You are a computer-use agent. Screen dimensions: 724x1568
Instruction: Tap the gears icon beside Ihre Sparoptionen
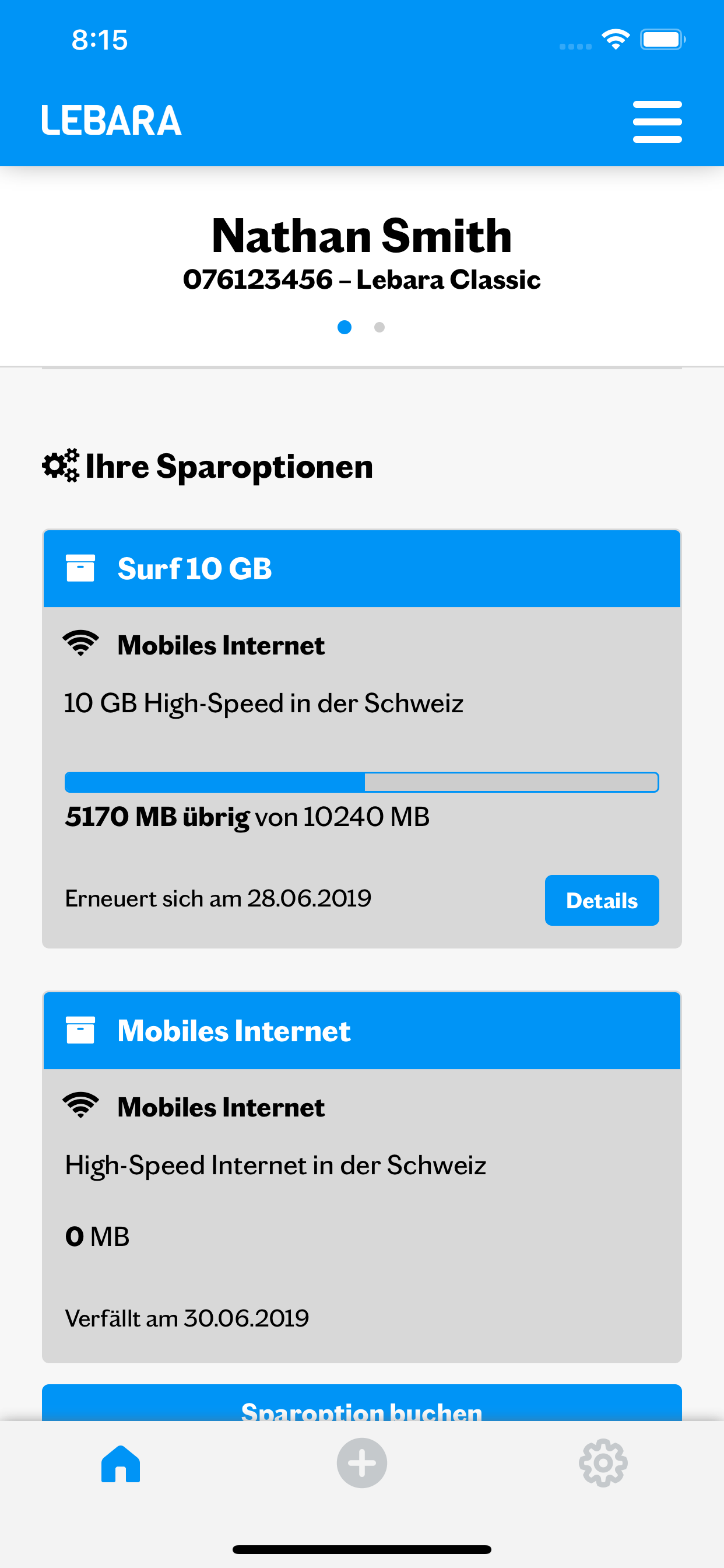pyautogui.click(x=60, y=466)
